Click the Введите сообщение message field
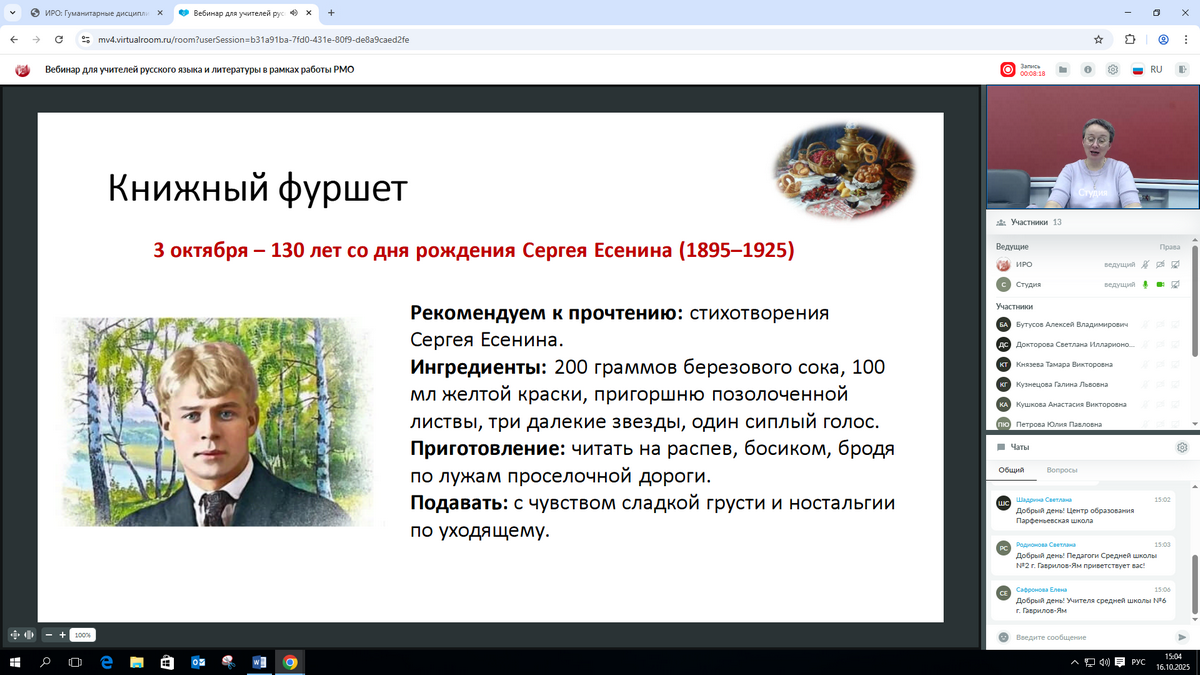The width and height of the screenshot is (1200, 675). point(1090,637)
